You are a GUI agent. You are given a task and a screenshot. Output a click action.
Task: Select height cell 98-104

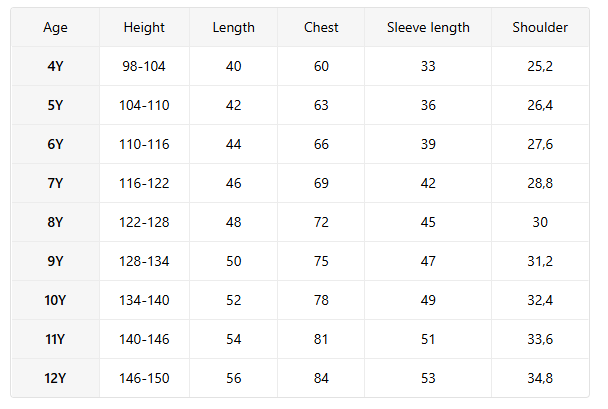click(x=144, y=66)
